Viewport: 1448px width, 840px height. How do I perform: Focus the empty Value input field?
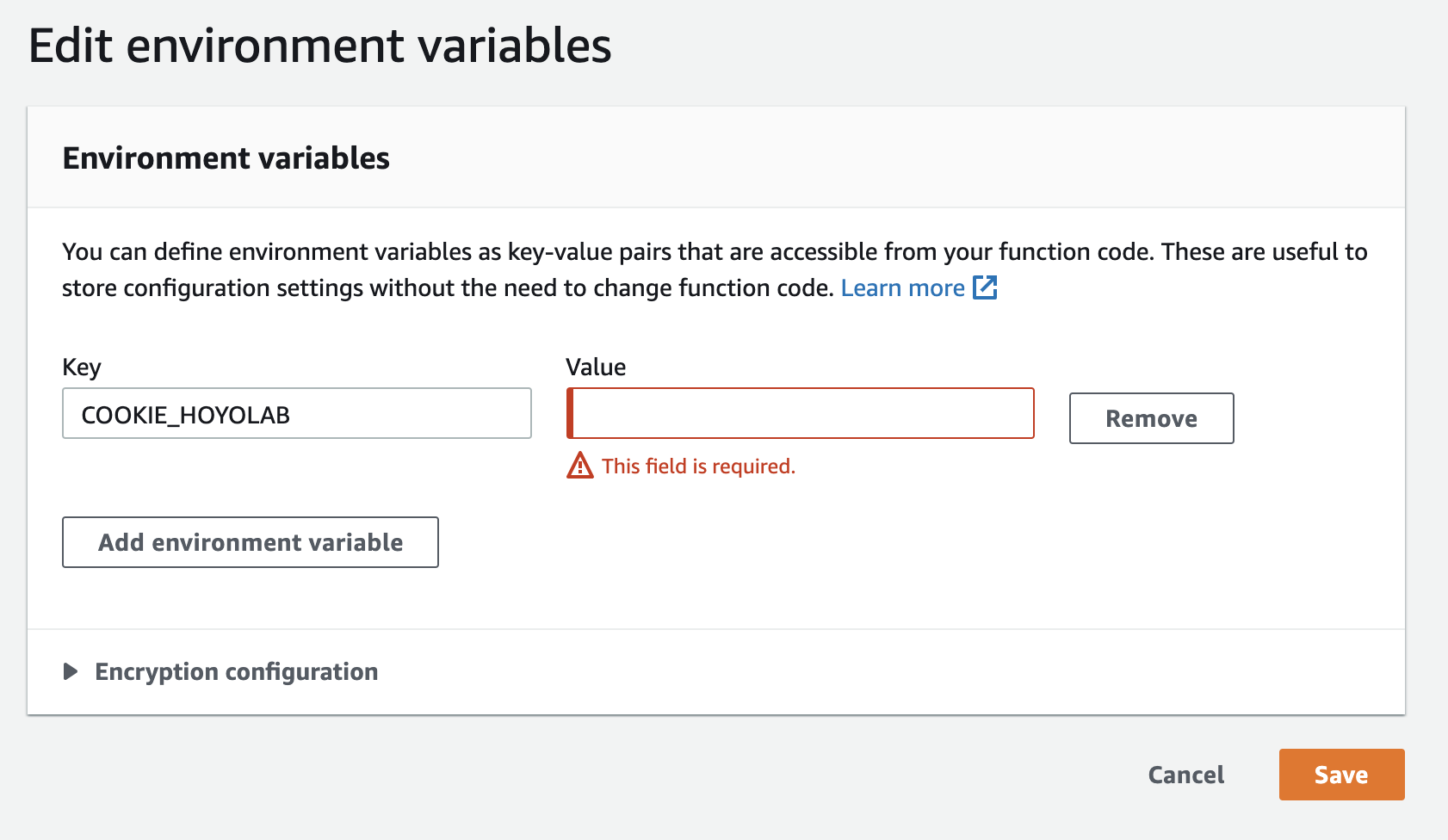pyautogui.click(x=802, y=413)
